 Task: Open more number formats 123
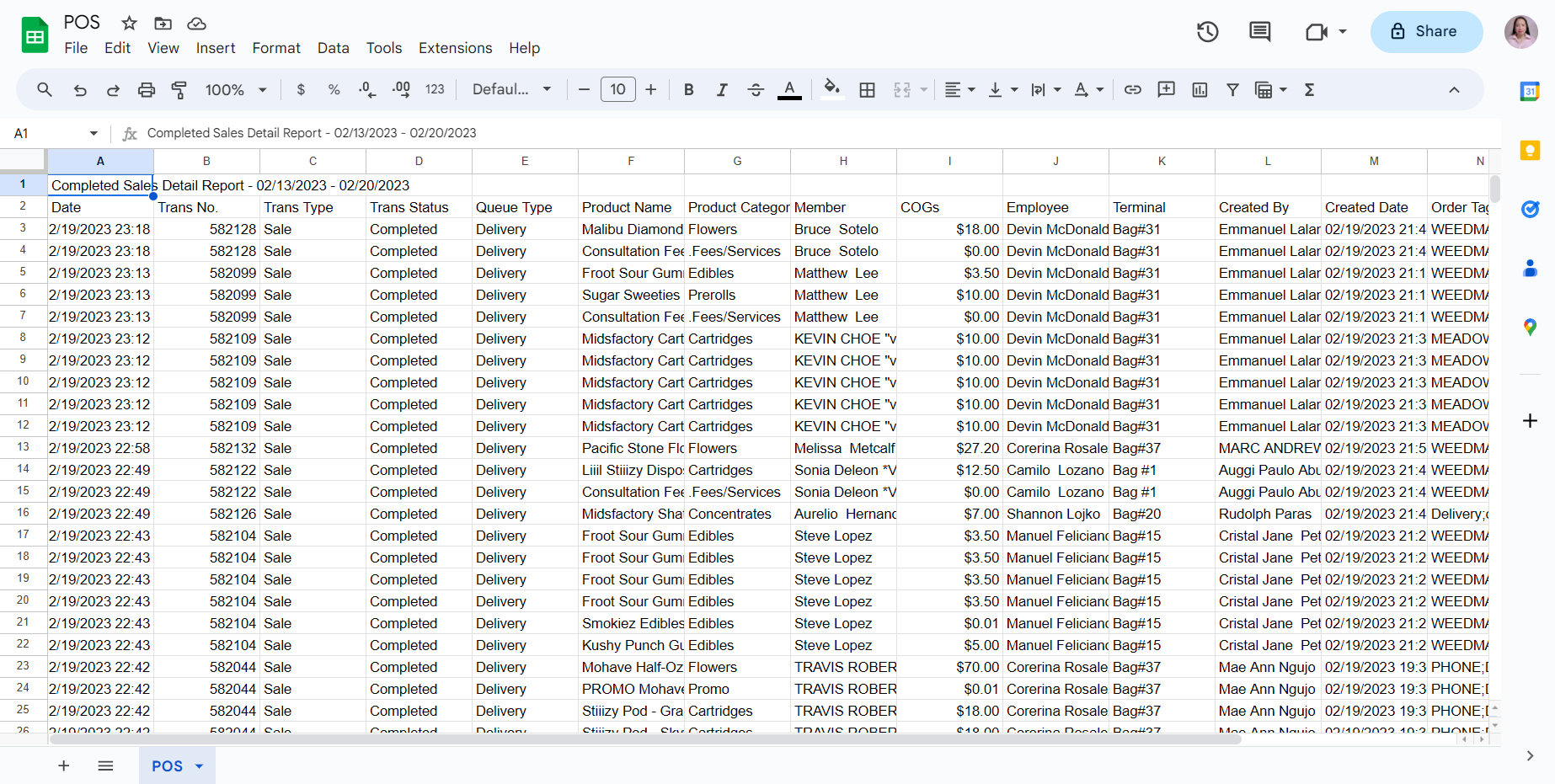[x=435, y=89]
